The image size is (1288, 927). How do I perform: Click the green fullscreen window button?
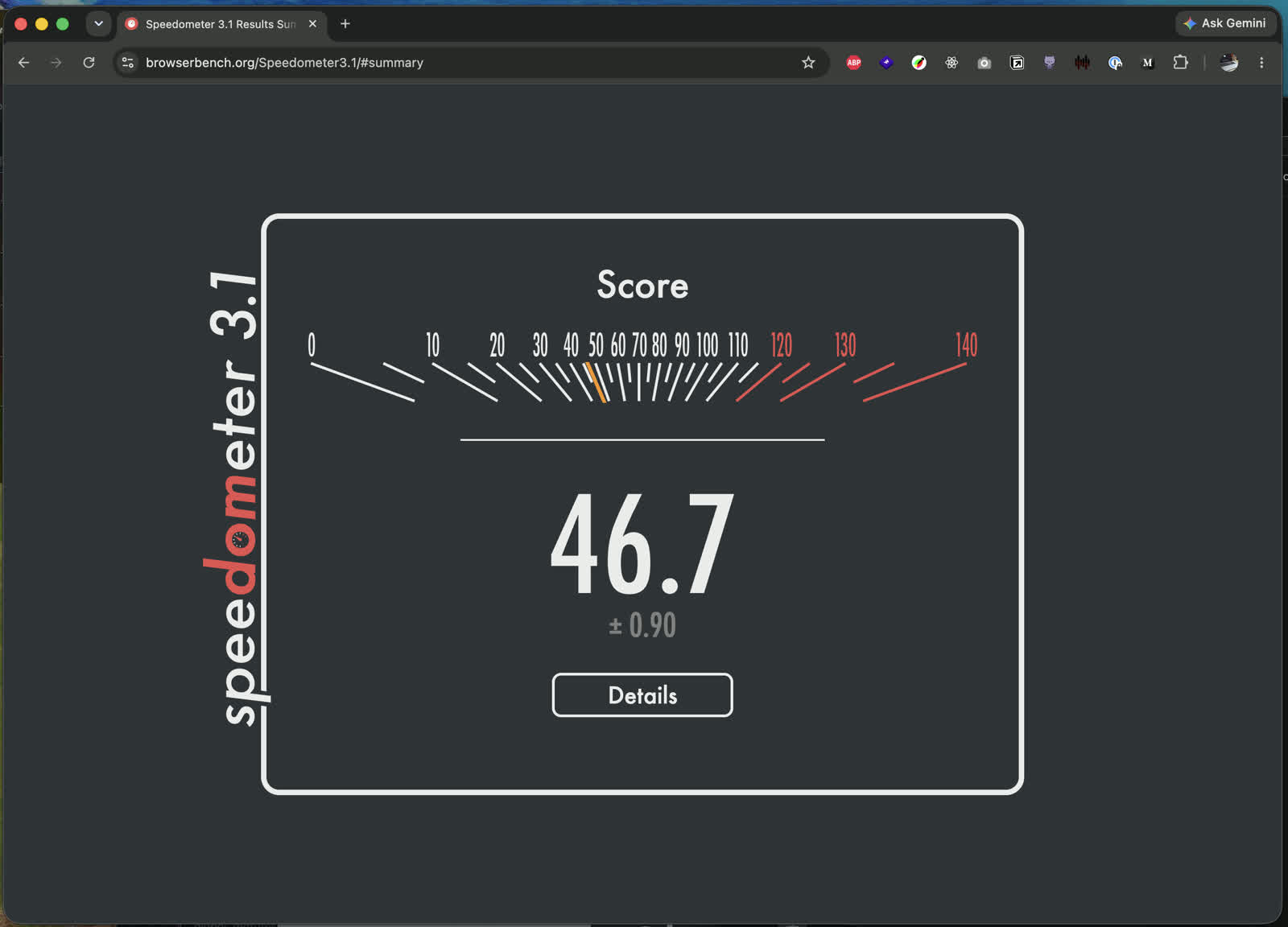click(x=62, y=24)
